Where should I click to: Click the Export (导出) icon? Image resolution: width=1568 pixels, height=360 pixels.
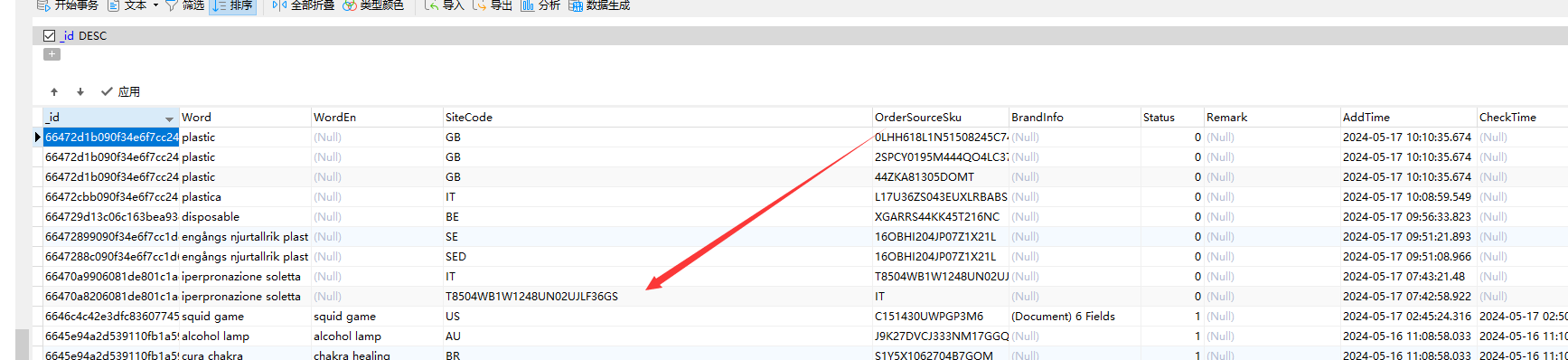point(479,5)
